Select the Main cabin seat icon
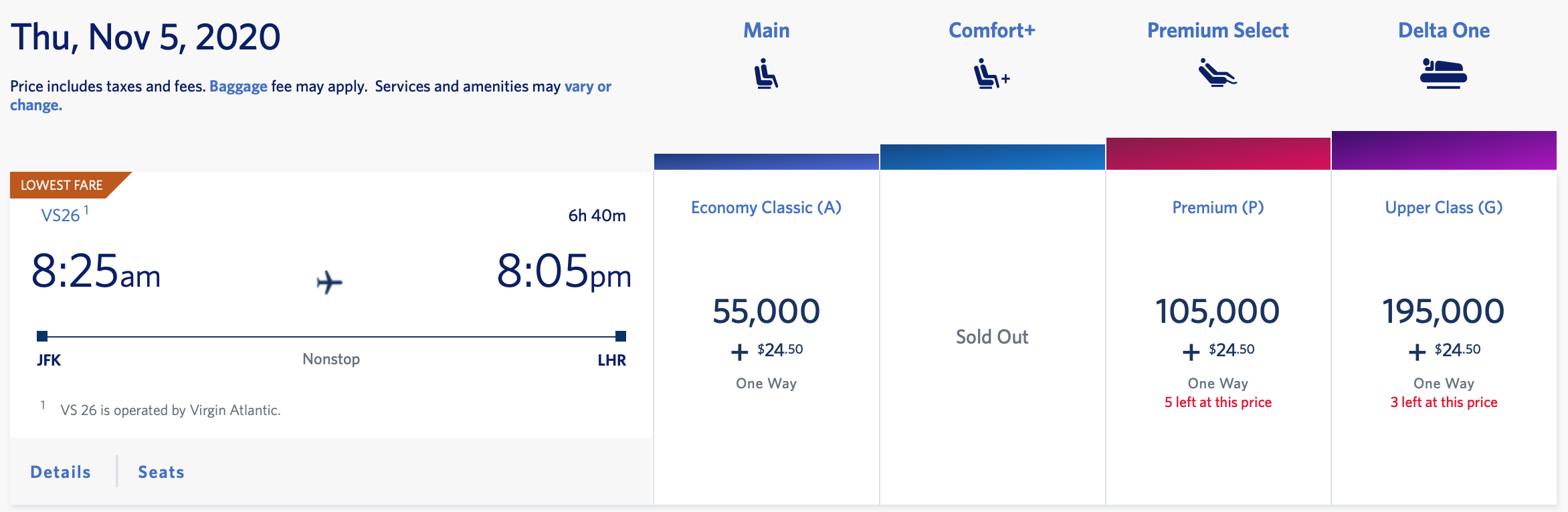Screen dimensions: 1568x512 pyautogui.click(x=765, y=75)
